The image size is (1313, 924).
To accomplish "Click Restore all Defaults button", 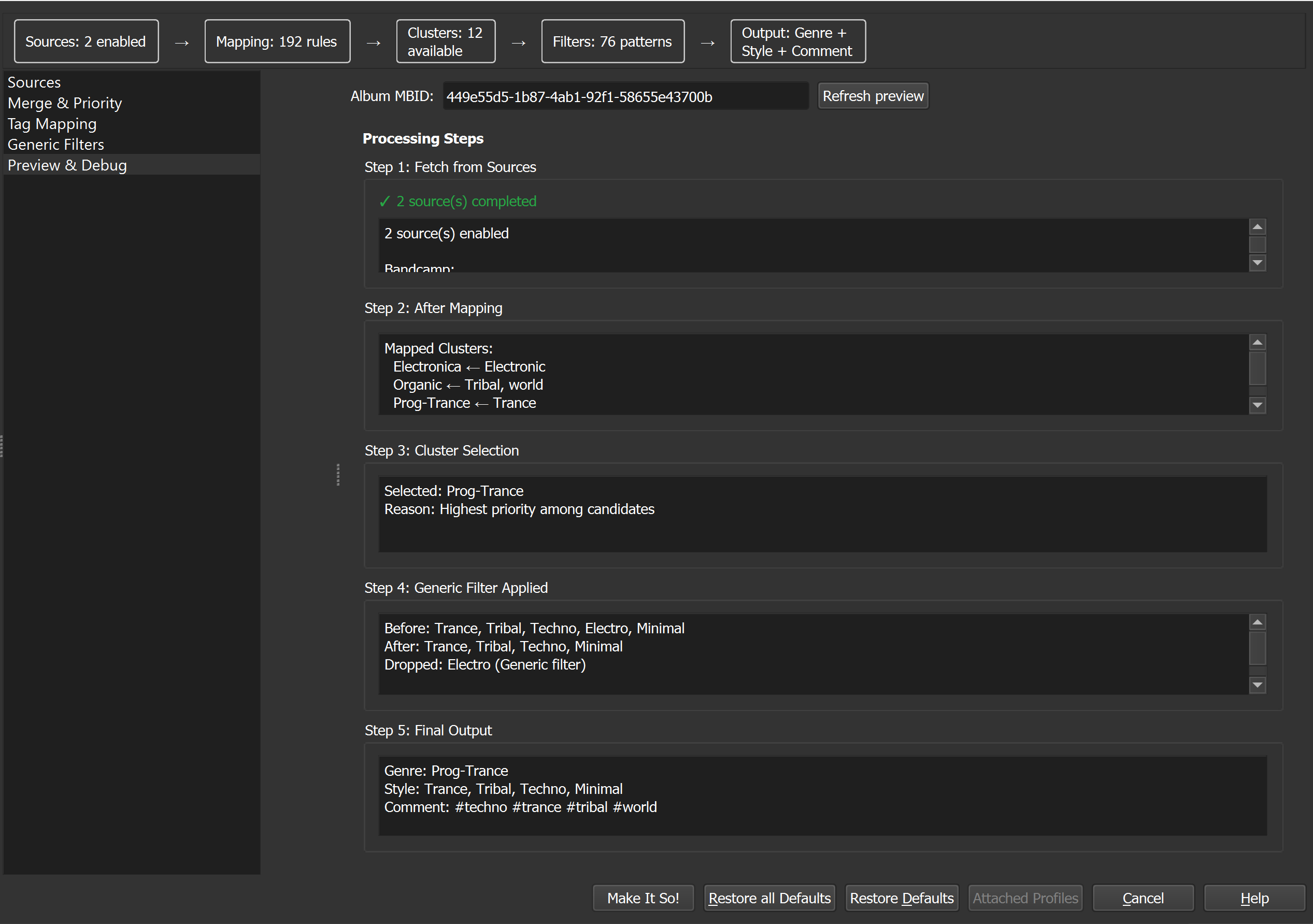I will point(769,898).
